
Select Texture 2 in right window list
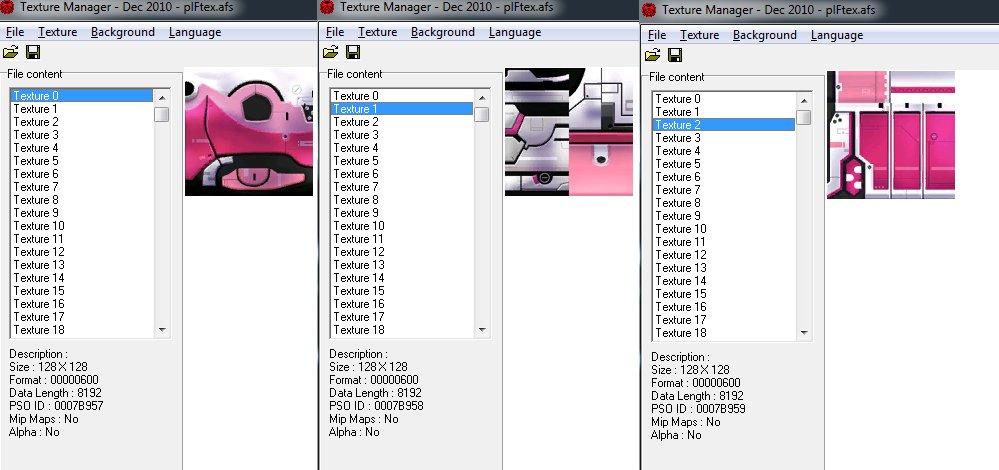click(724, 125)
